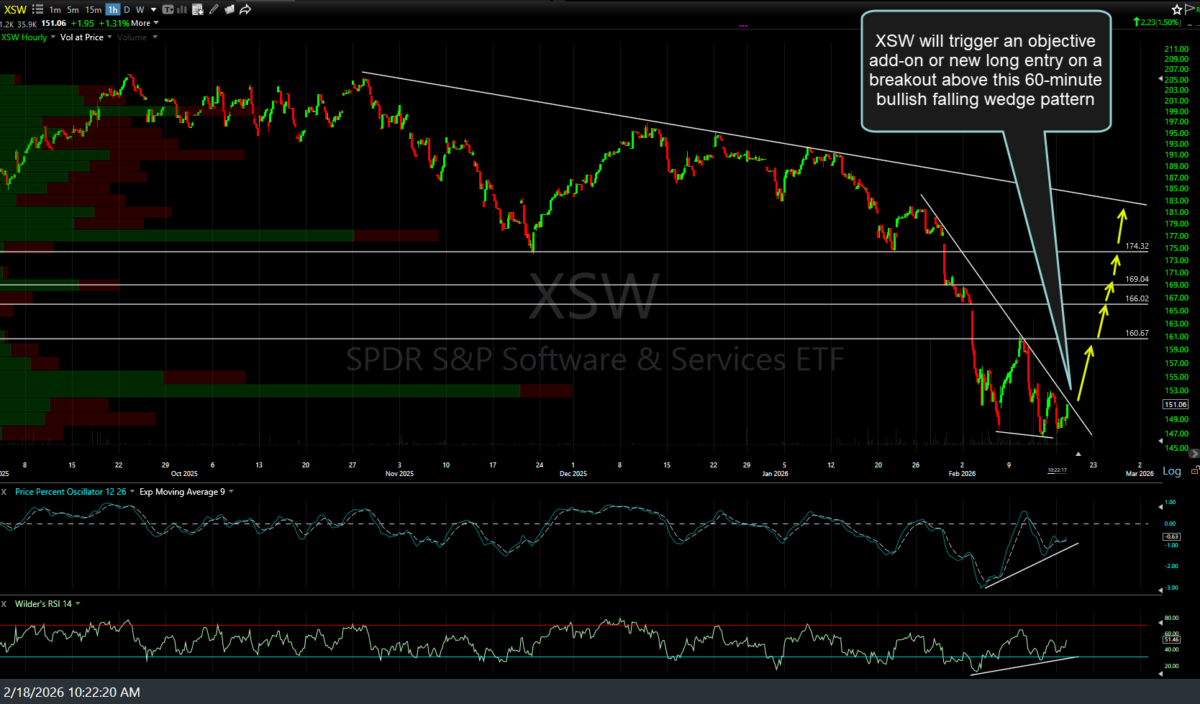Click the XSW ticker symbol field

tap(14, 9)
